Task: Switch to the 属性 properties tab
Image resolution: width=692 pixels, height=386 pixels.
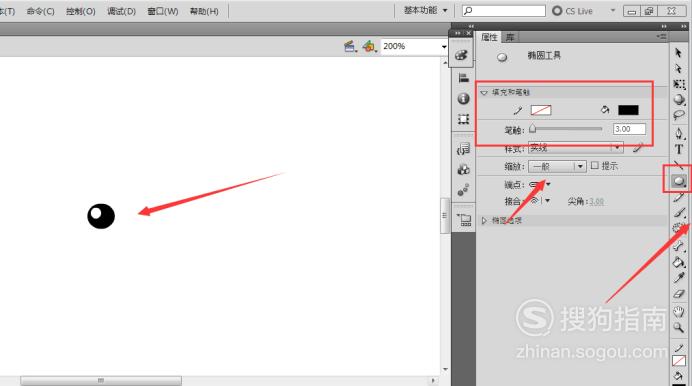Action: 489,37
